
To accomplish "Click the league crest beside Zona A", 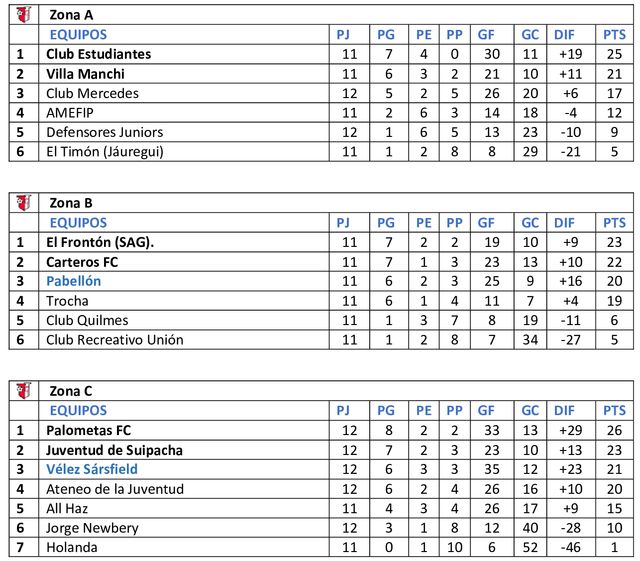I will 24,15.
